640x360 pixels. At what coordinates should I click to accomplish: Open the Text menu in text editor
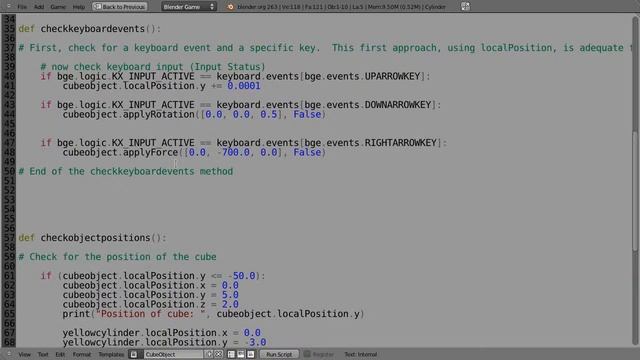[43, 354]
